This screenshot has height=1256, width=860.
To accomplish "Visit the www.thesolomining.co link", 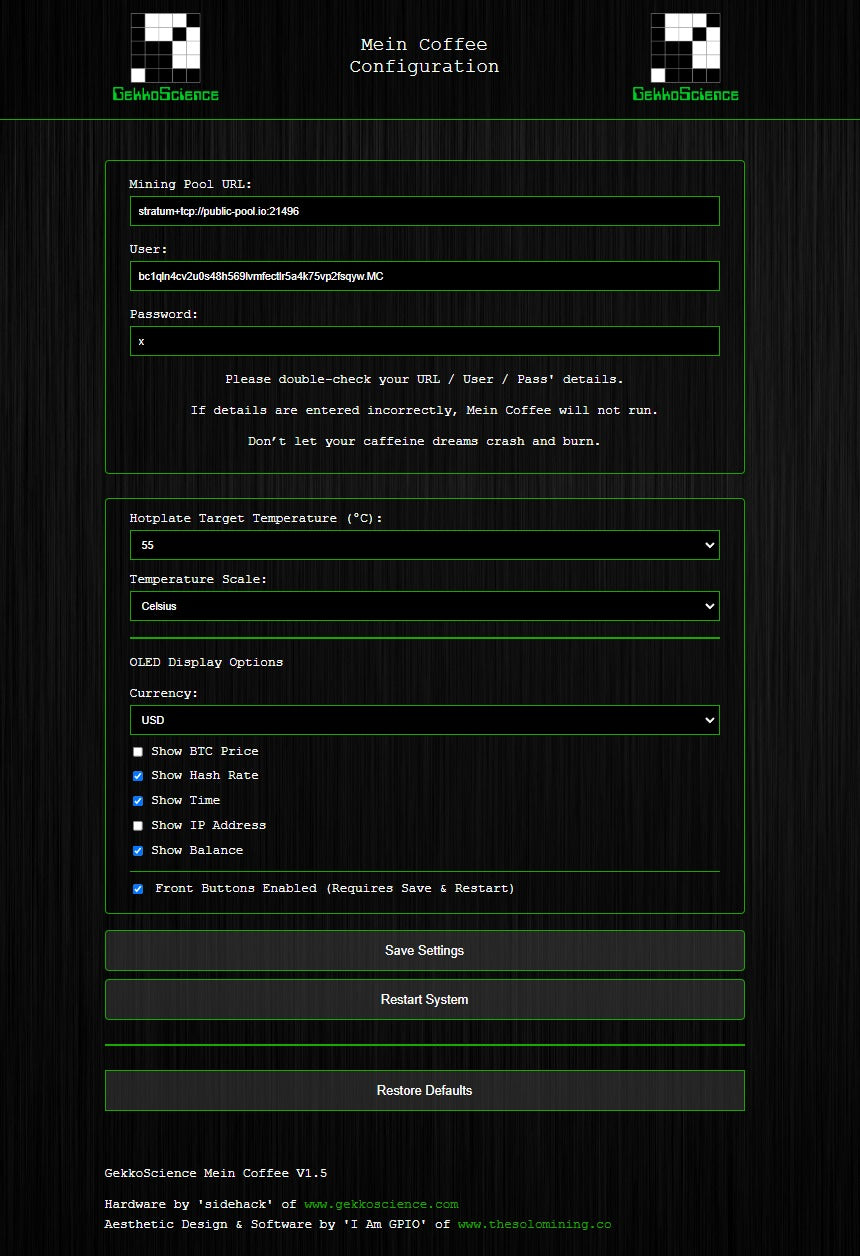I will click(x=534, y=1225).
